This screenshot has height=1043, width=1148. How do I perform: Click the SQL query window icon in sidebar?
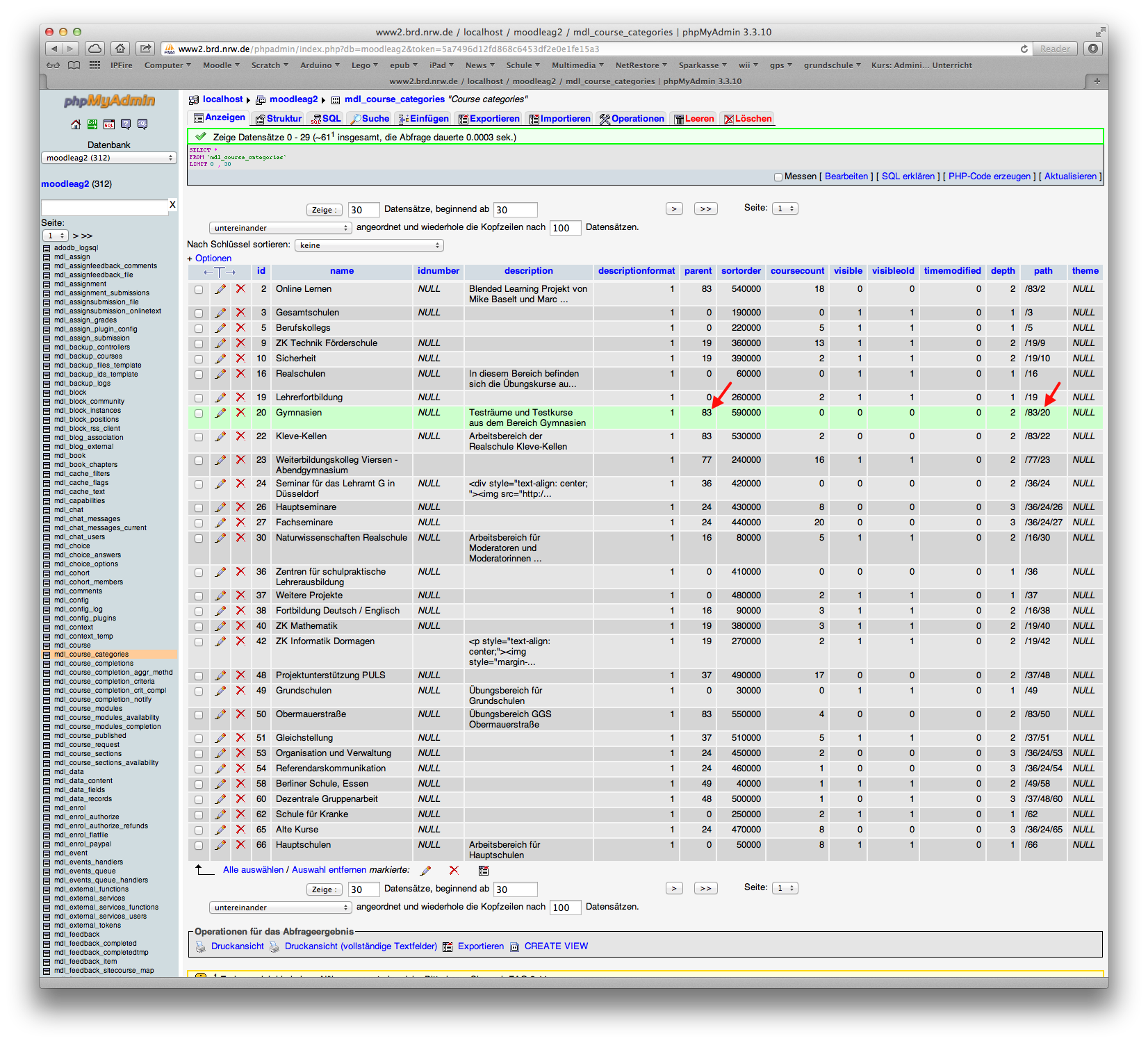click(109, 124)
